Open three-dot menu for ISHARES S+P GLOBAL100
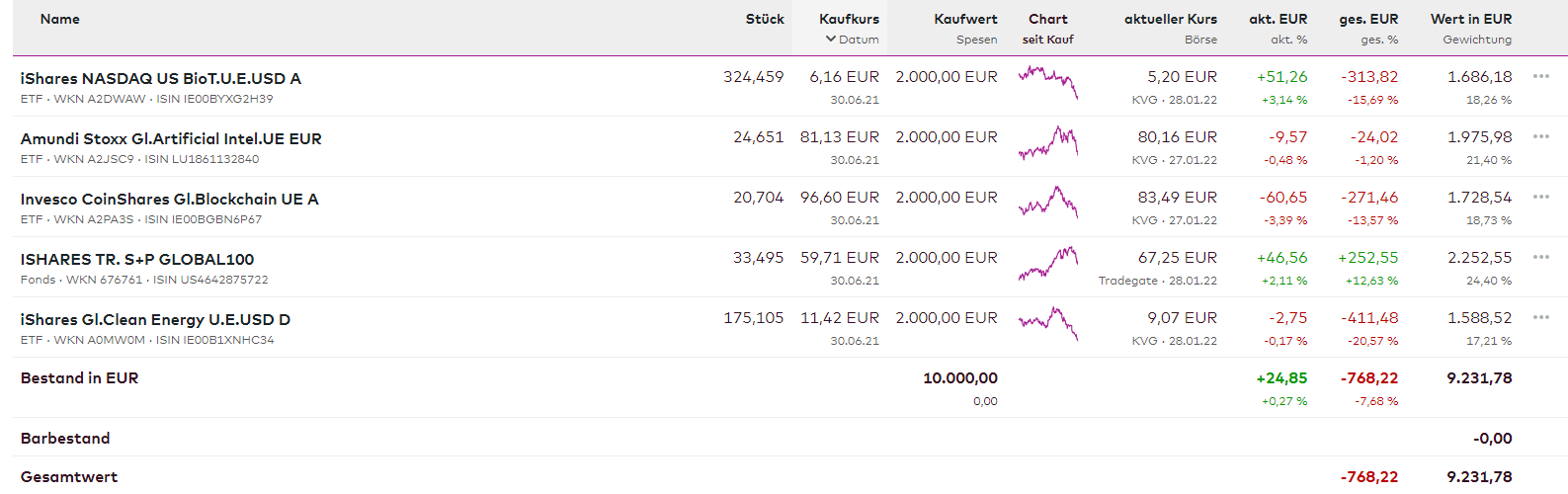Viewport: 1568px width, 494px height. 1540,257
